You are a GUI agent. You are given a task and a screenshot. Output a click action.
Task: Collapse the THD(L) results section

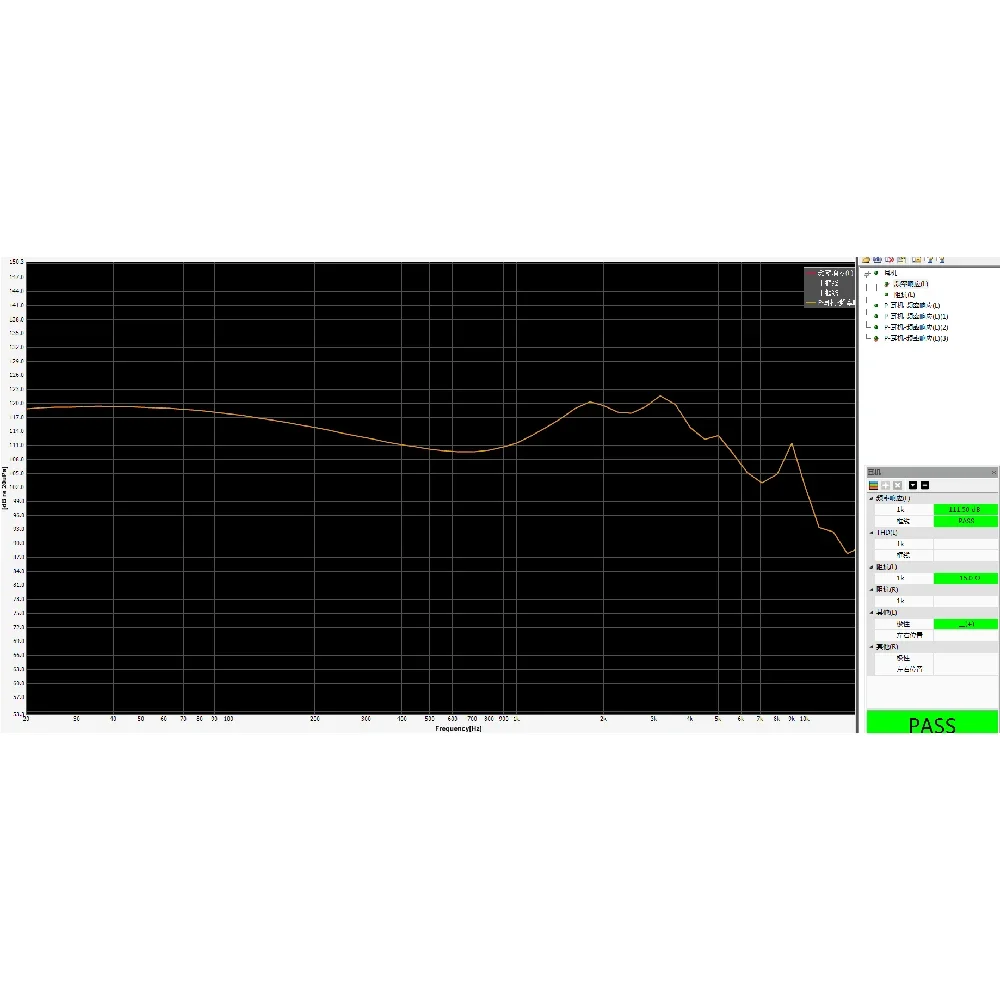pyautogui.click(x=872, y=533)
